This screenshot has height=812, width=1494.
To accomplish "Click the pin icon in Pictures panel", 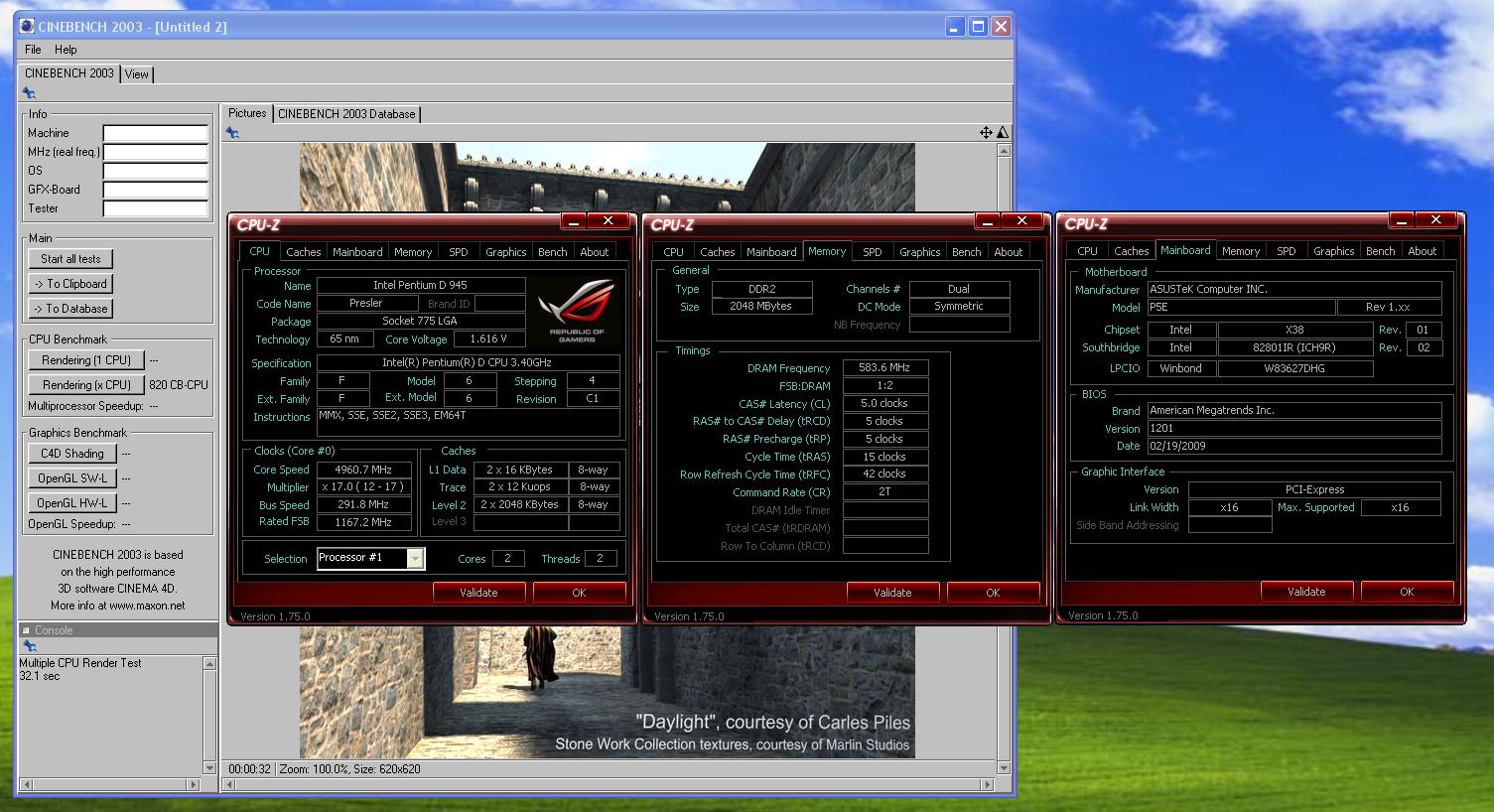I will coord(232,132).
